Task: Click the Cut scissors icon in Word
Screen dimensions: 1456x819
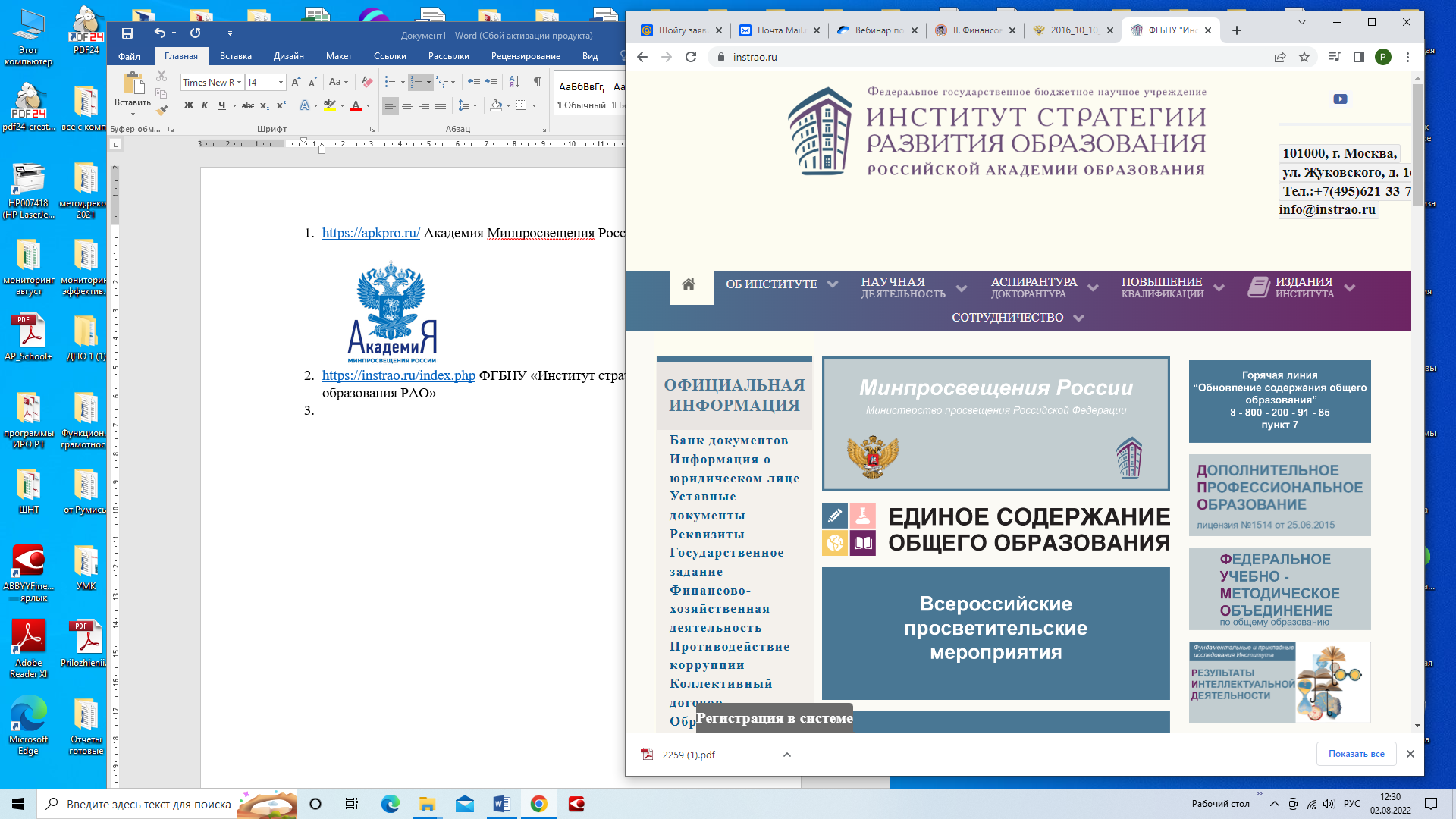Action: [162, 76]
